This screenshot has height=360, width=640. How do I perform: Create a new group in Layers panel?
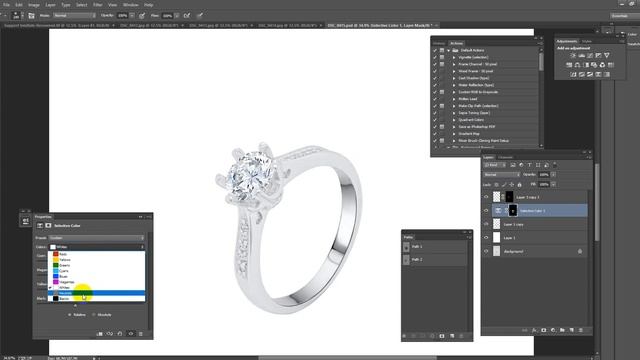tap(562, 330)
